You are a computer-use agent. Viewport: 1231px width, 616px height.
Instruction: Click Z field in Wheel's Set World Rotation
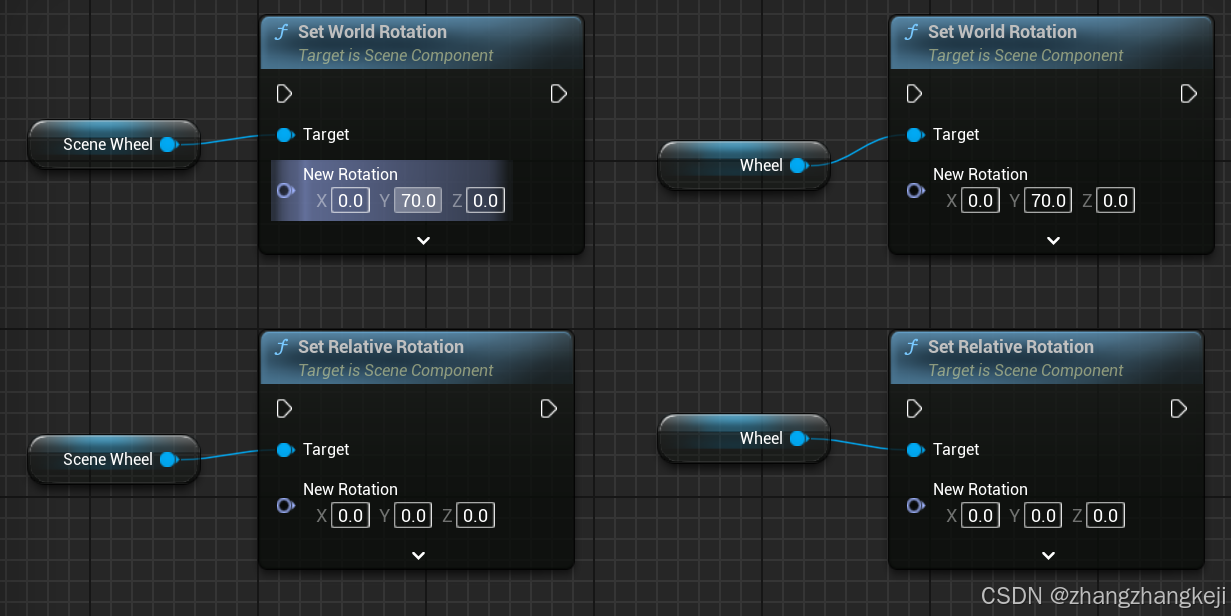point(1116,201)
